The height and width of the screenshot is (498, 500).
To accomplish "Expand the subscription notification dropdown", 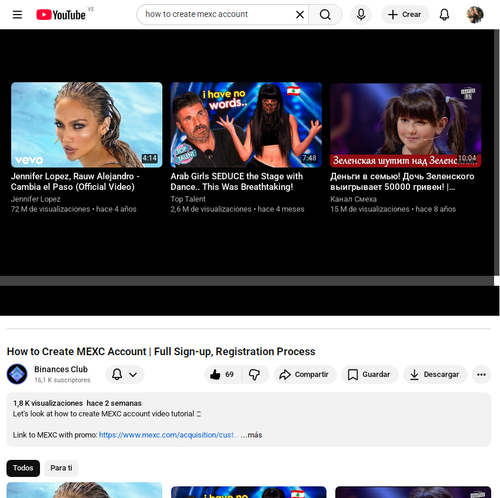I will pyautogui.click(x=125, y=374).
